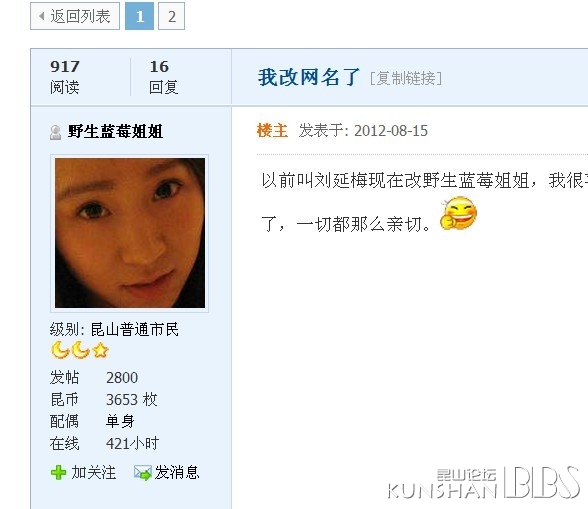Image resolution: width=588 pixels, height=509 pixels.
Task: Open the profile of 野生蓝莓姐姐
Action: pyautogui.click(x=115, y=132)
